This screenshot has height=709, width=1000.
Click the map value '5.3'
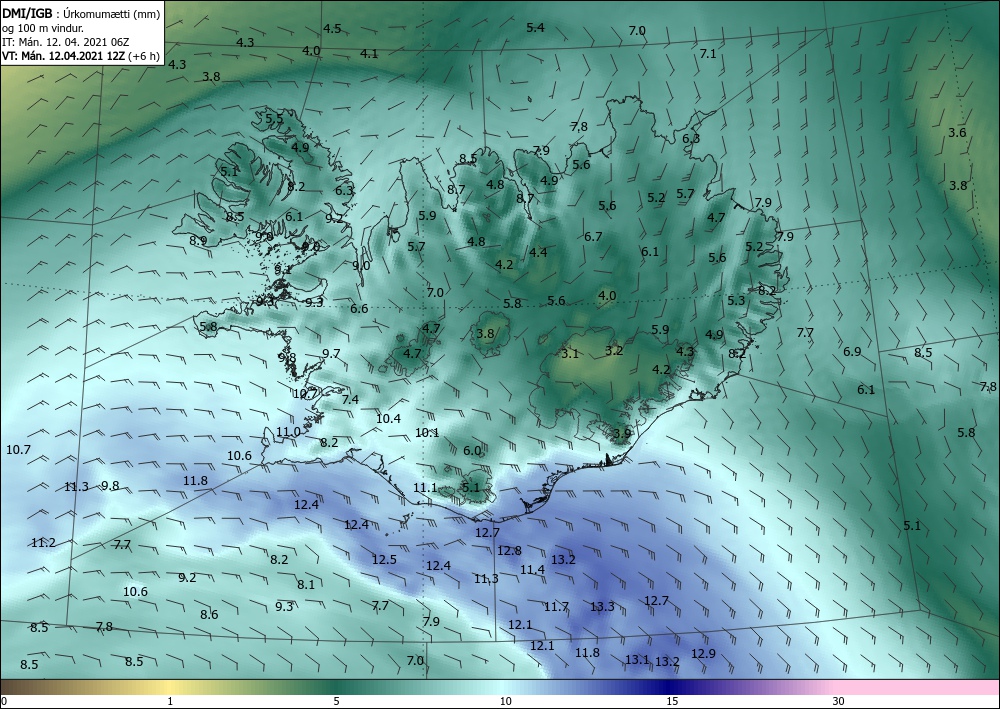click(736, 300)
